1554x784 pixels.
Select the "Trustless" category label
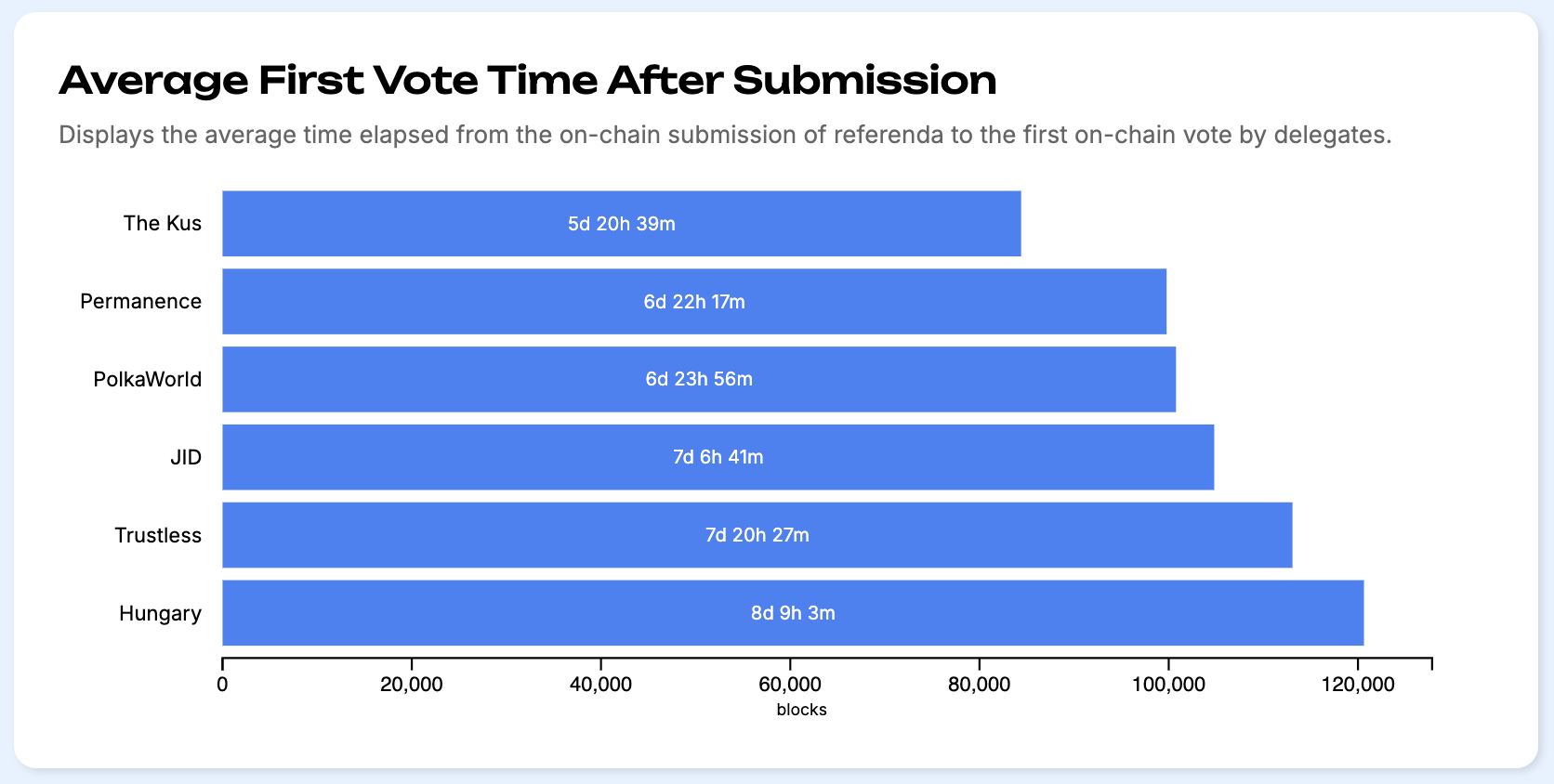coord(158,536)
